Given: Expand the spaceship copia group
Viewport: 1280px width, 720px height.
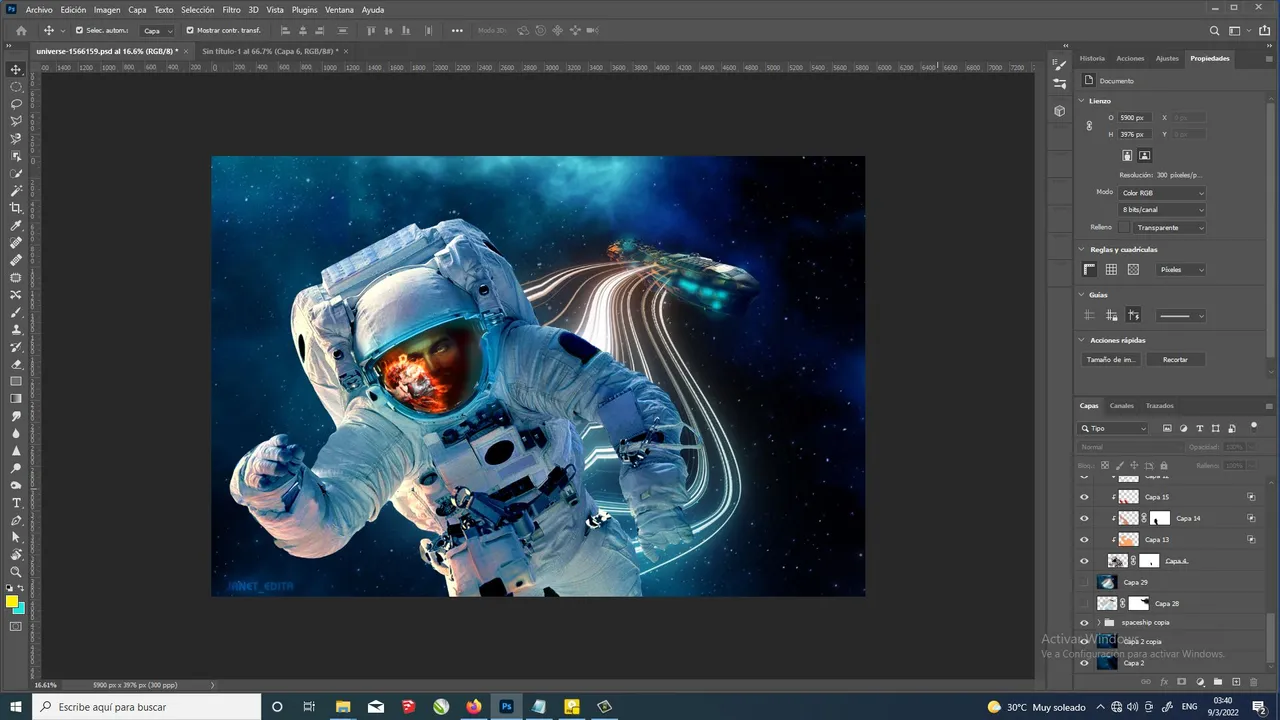Looking at the screenshot, I should 1098,622.
